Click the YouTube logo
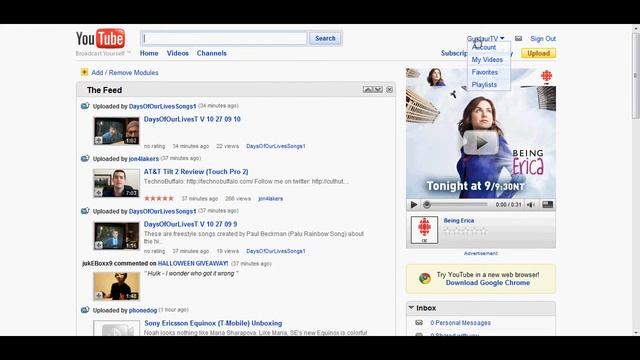640x360 pixels. pyautogui.click(x=100, y=38)
